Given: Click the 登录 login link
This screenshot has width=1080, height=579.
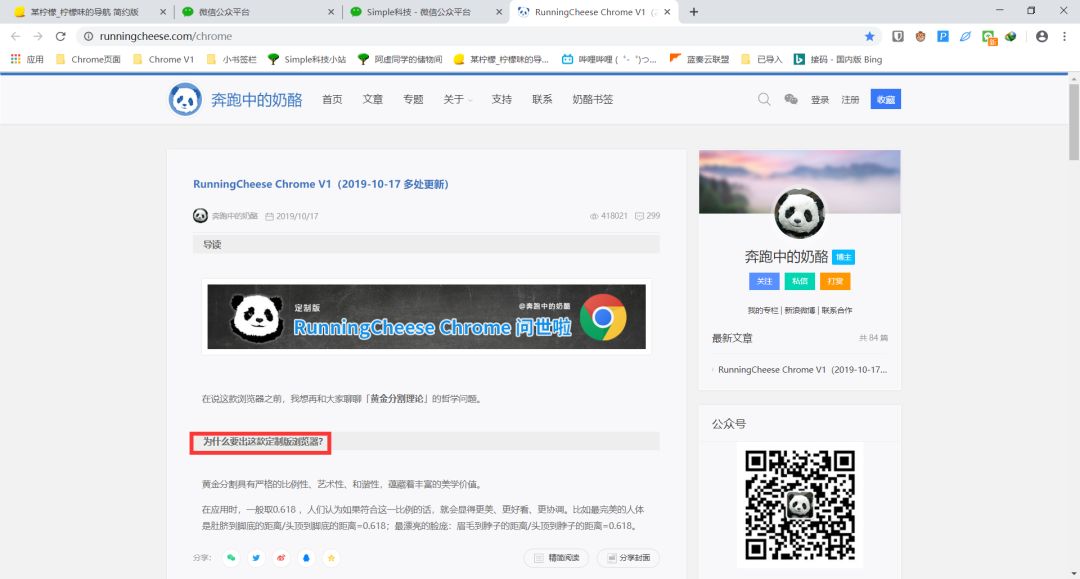Looking at the screenshot, I should click(820, 100).
